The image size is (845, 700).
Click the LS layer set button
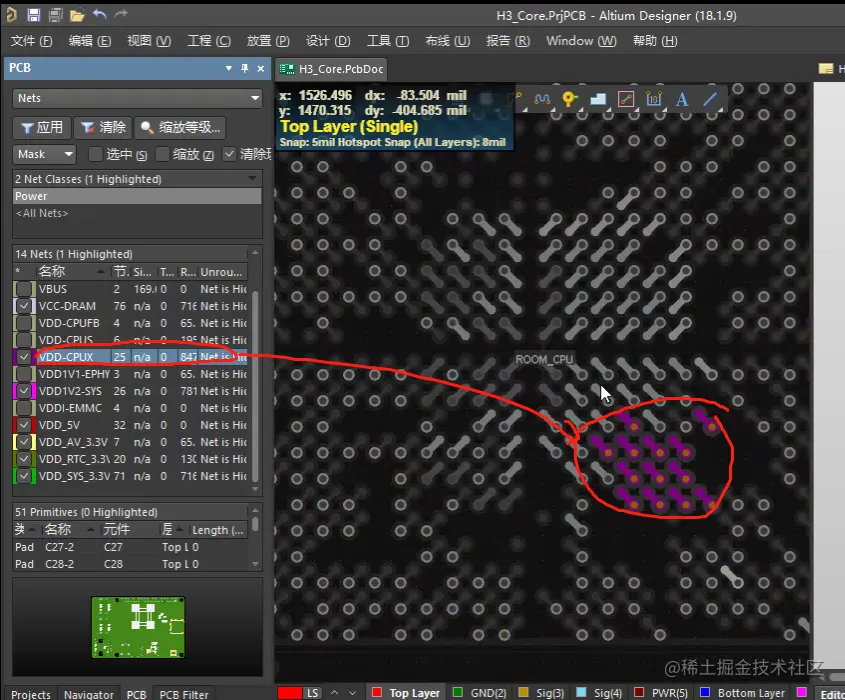(x=311, y=693)
